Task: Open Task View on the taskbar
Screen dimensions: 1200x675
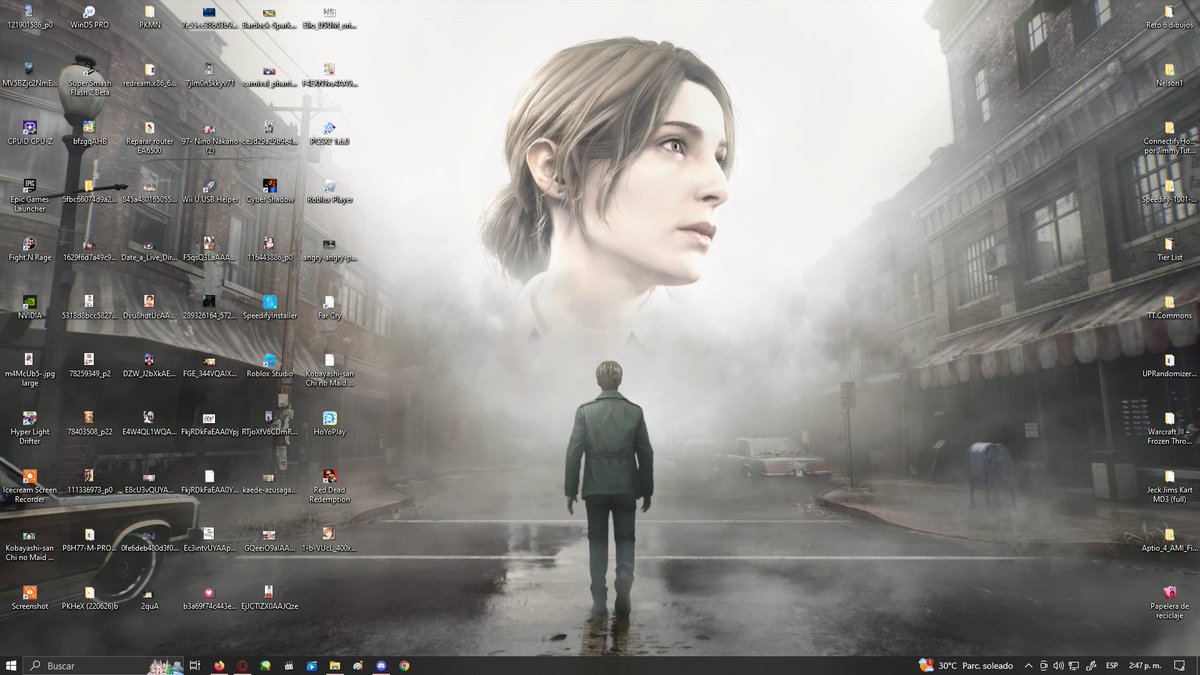Action: [194, 665]
